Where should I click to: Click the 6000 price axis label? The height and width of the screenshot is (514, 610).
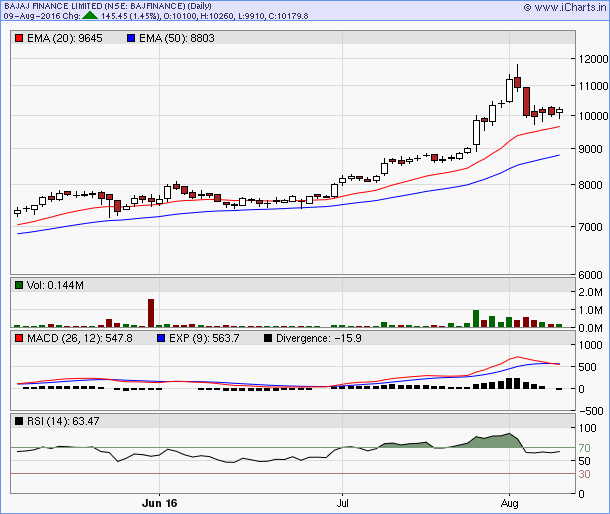pos(590,275)
